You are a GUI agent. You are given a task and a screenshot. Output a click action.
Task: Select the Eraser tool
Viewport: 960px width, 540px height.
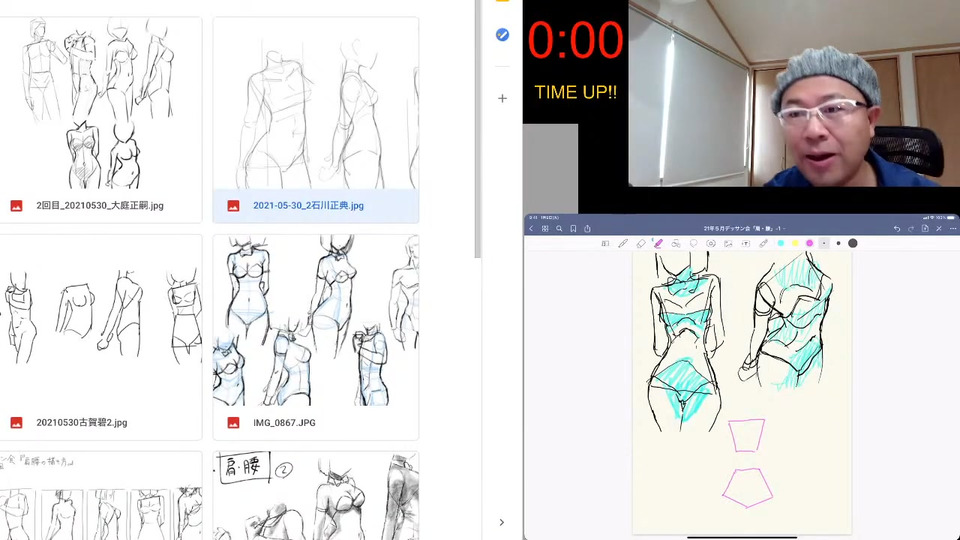tap(640, 243)
